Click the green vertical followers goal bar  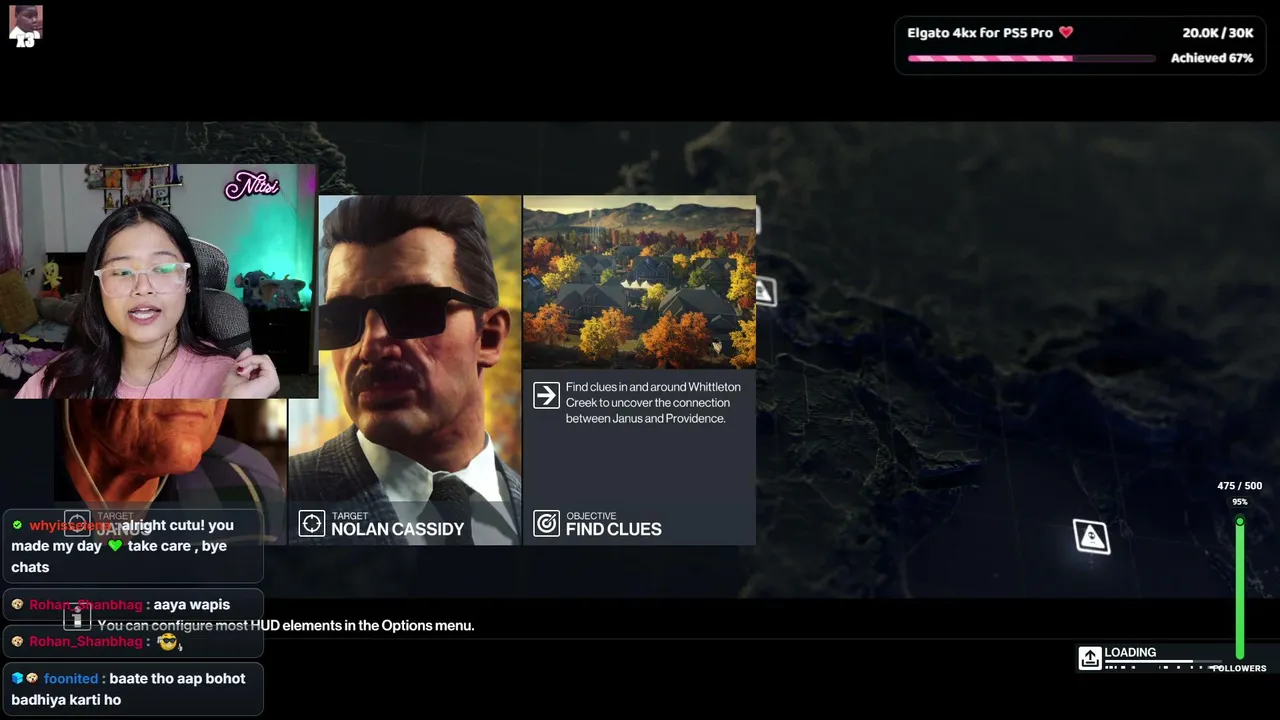coord(1240,588)
